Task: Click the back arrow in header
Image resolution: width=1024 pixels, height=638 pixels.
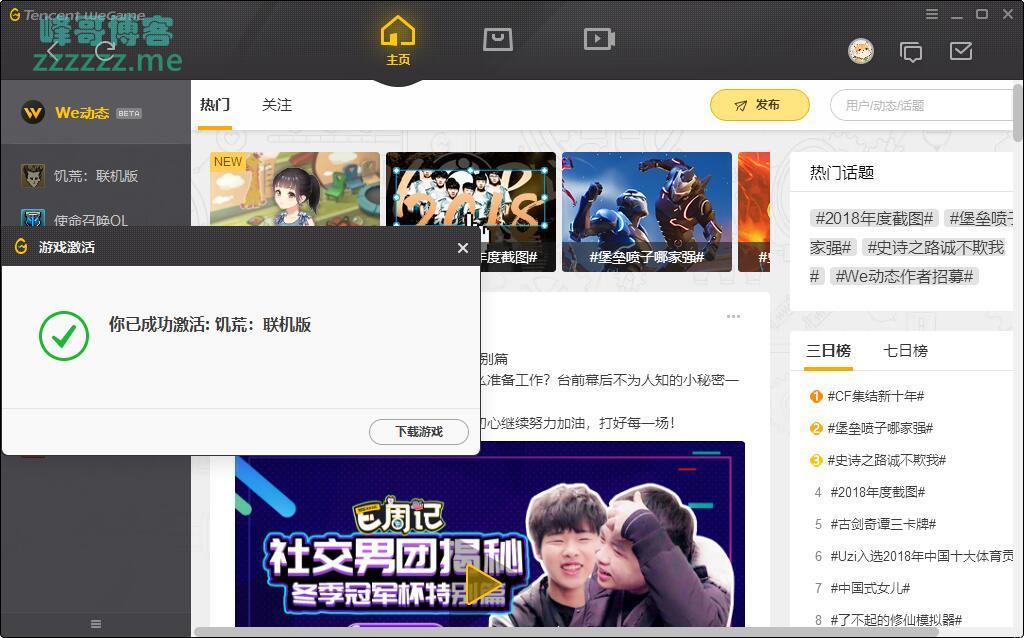Action: (x=54, y=51)
